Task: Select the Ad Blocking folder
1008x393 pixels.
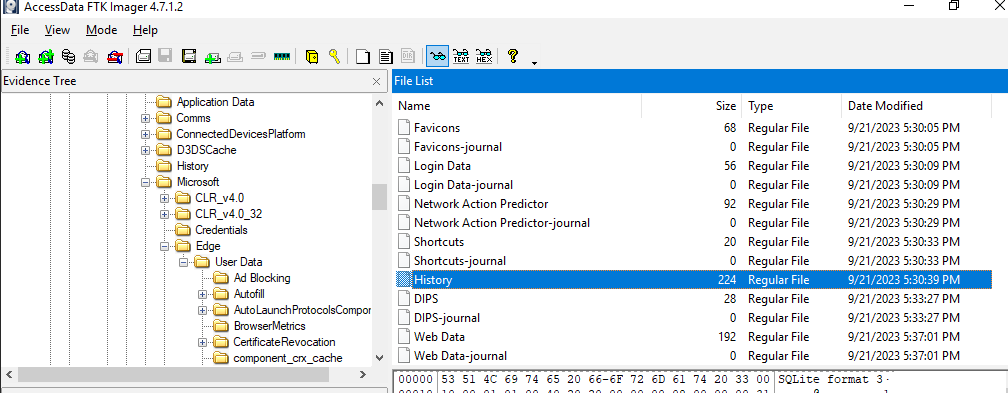Action: [262, 278]
